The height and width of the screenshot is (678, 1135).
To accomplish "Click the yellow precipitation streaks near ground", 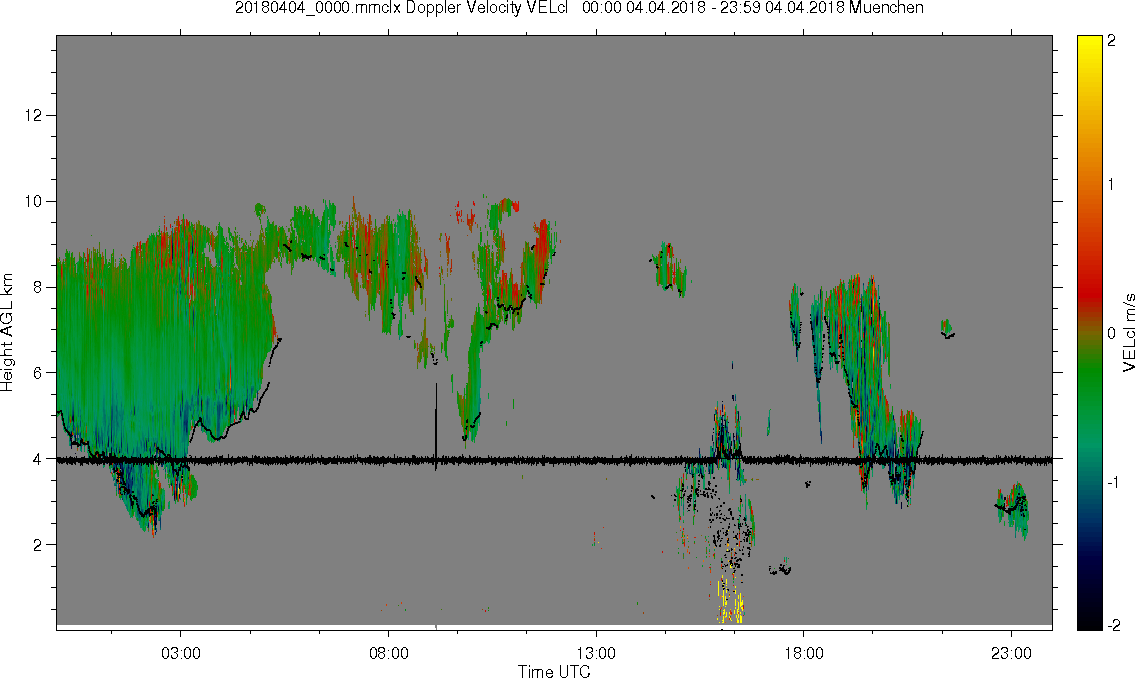I will (730, 601).
